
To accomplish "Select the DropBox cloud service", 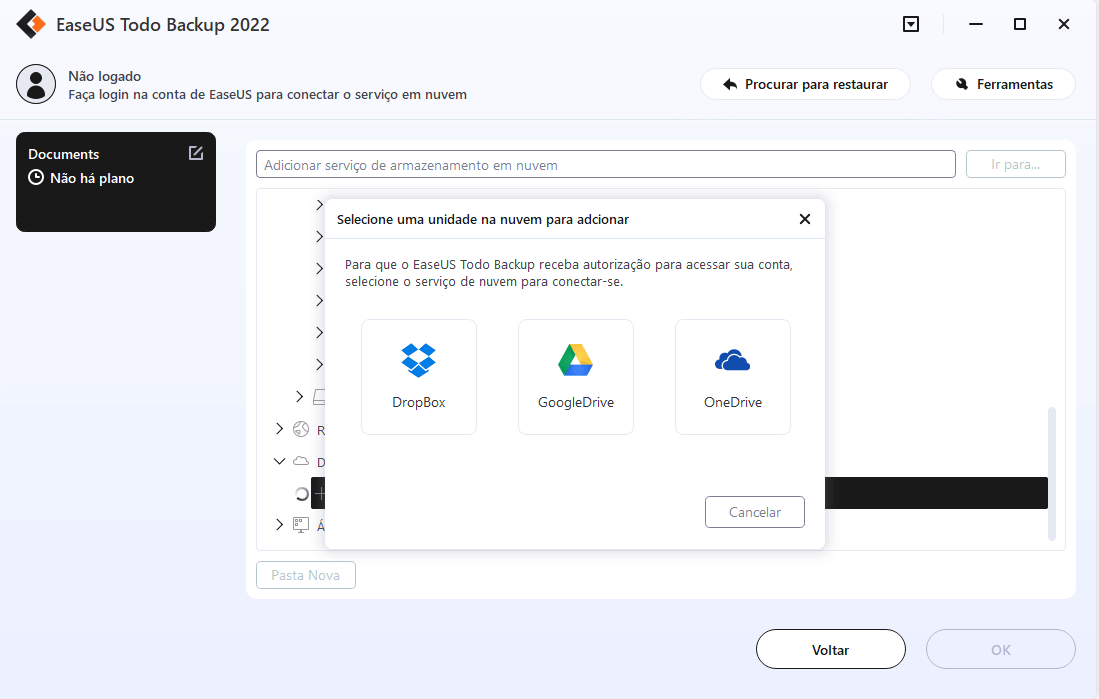I will 418,376.
